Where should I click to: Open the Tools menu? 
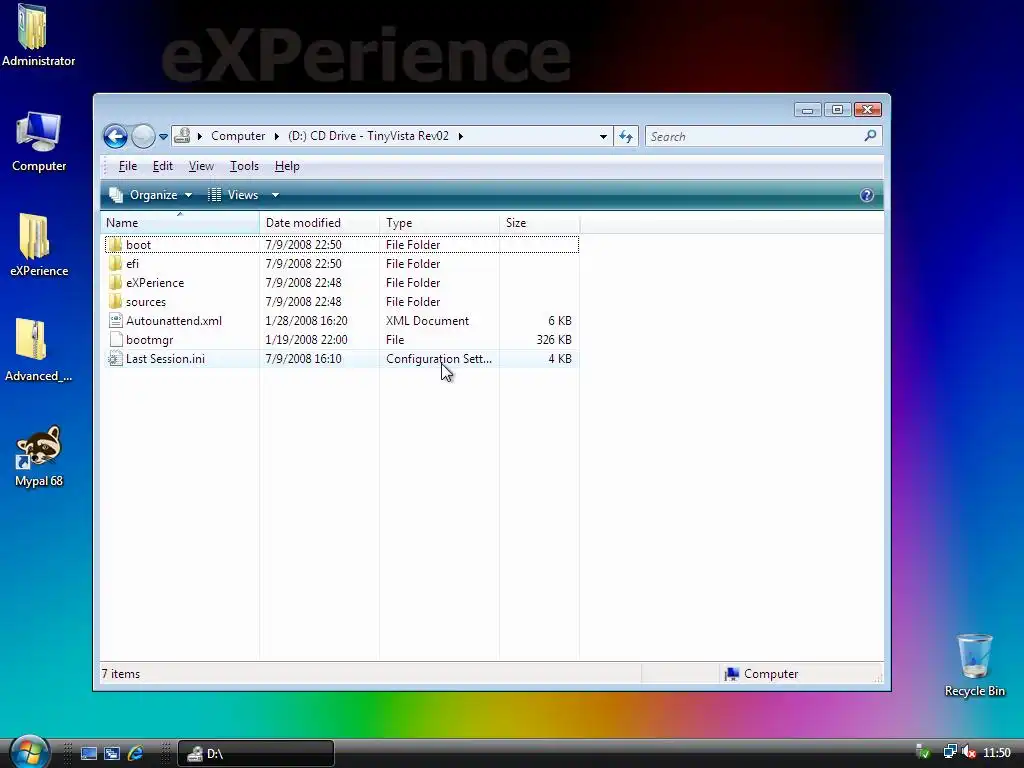click(x=244, y=166)
